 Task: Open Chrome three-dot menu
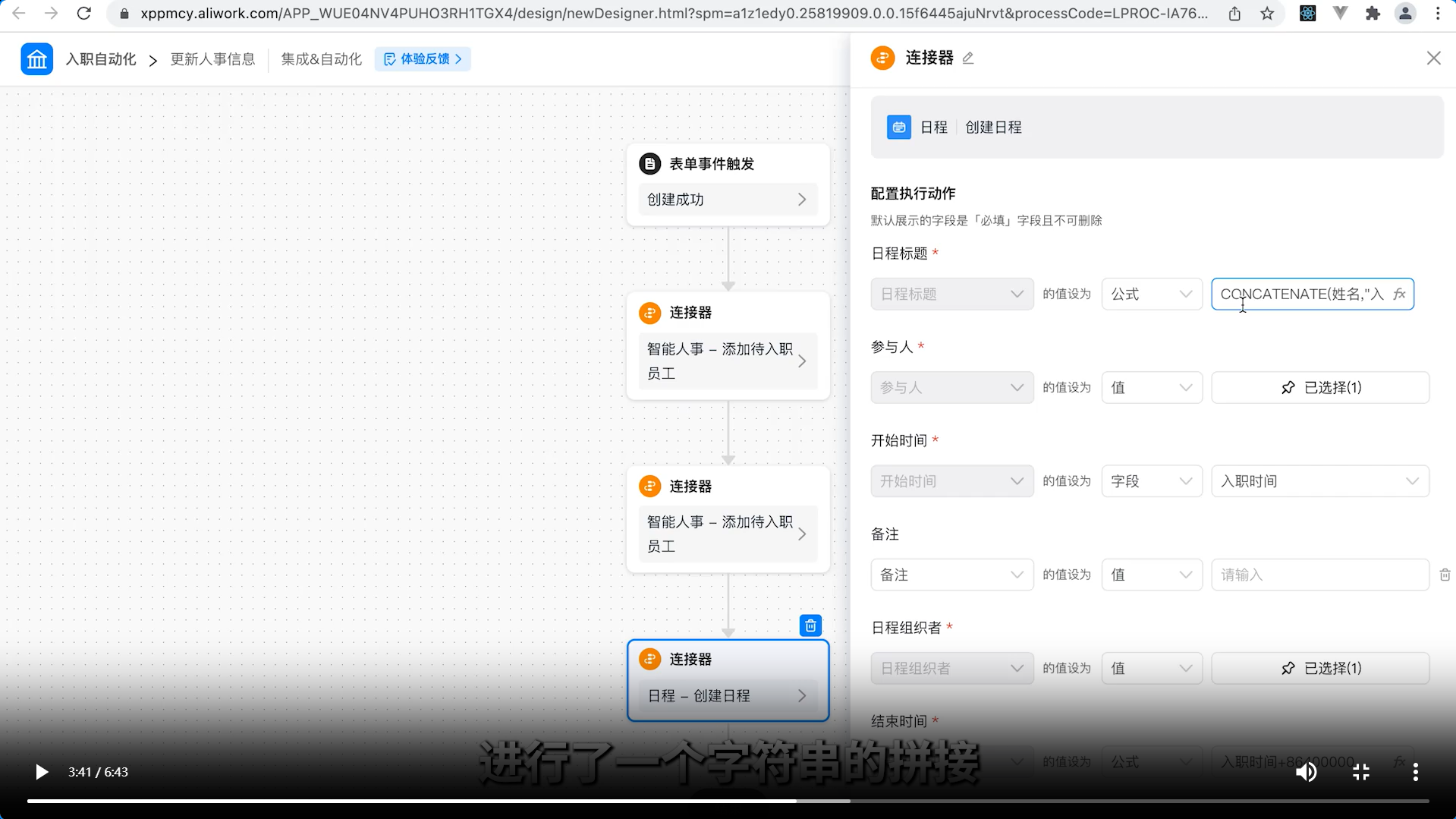coord(1438,14)
